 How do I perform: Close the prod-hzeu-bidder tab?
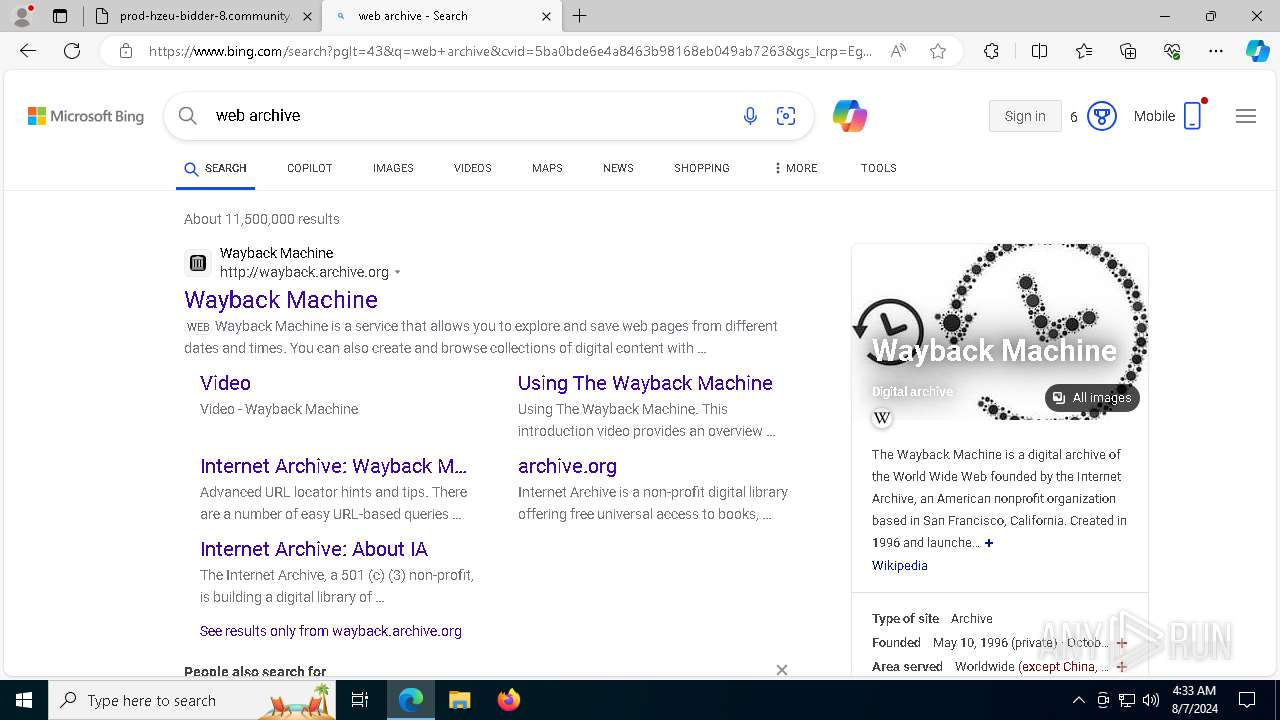click(307, 16)
